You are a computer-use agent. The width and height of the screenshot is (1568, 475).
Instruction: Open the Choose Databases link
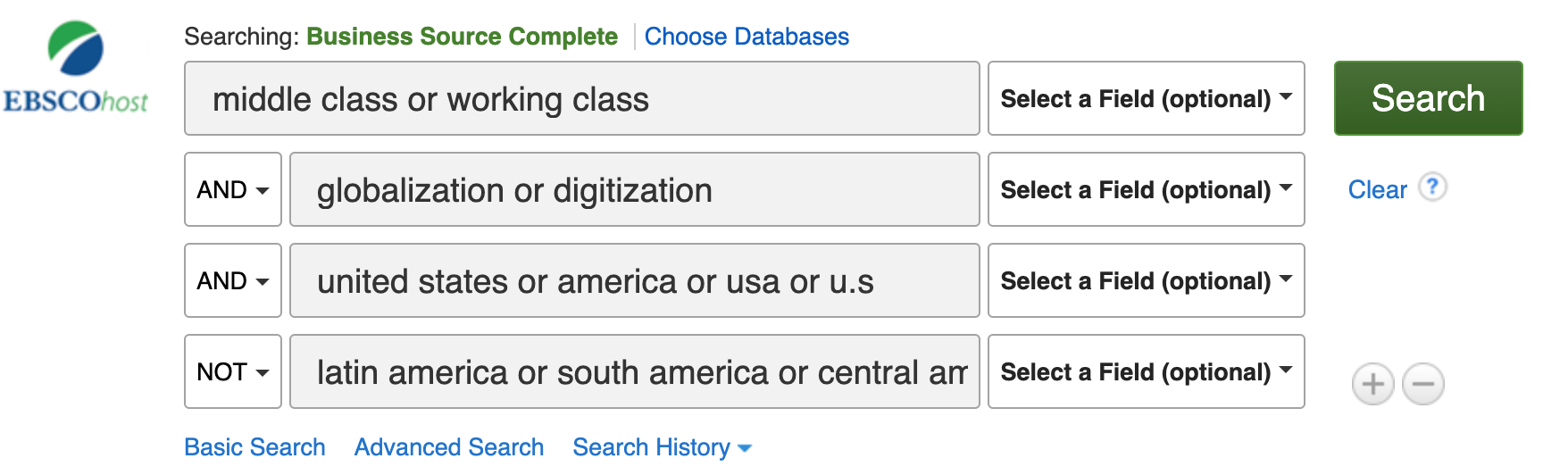click(746, 37)
